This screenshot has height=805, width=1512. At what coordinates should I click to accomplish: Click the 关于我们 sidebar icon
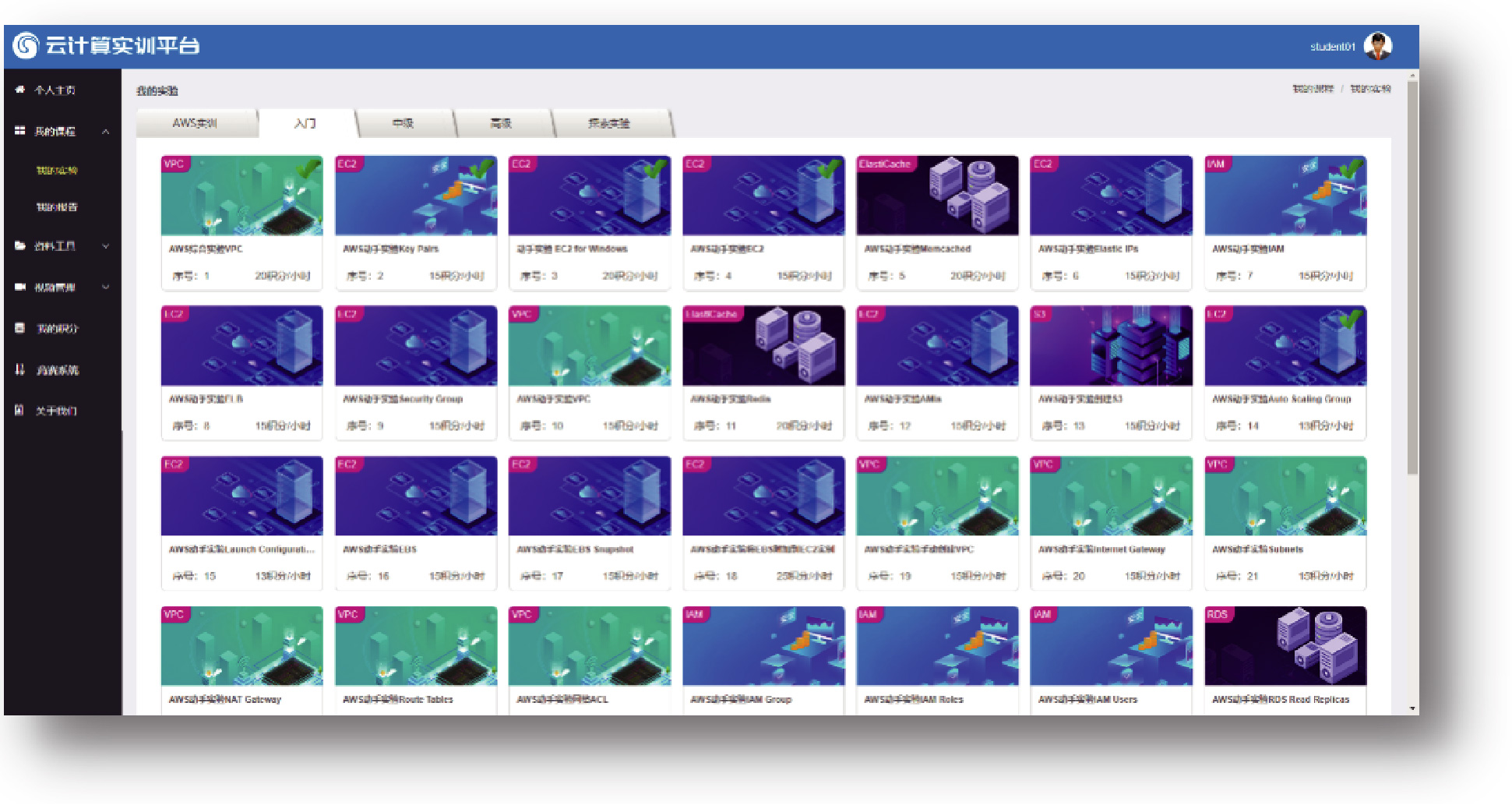pos(20,410)
